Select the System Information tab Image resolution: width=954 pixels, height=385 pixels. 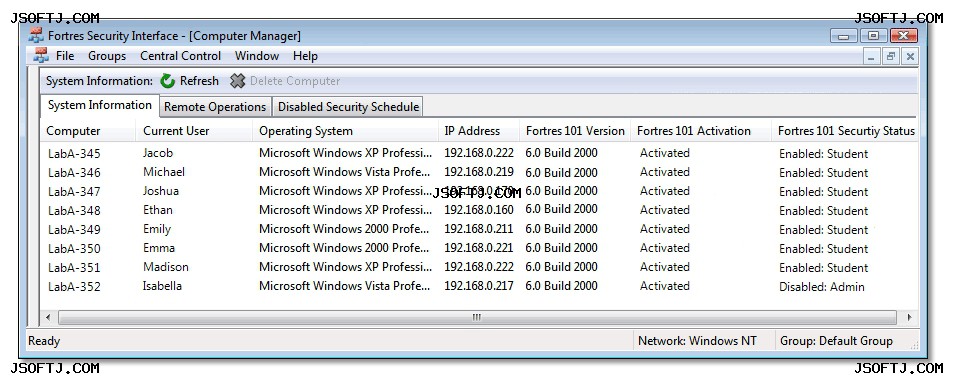click(100, 105)
